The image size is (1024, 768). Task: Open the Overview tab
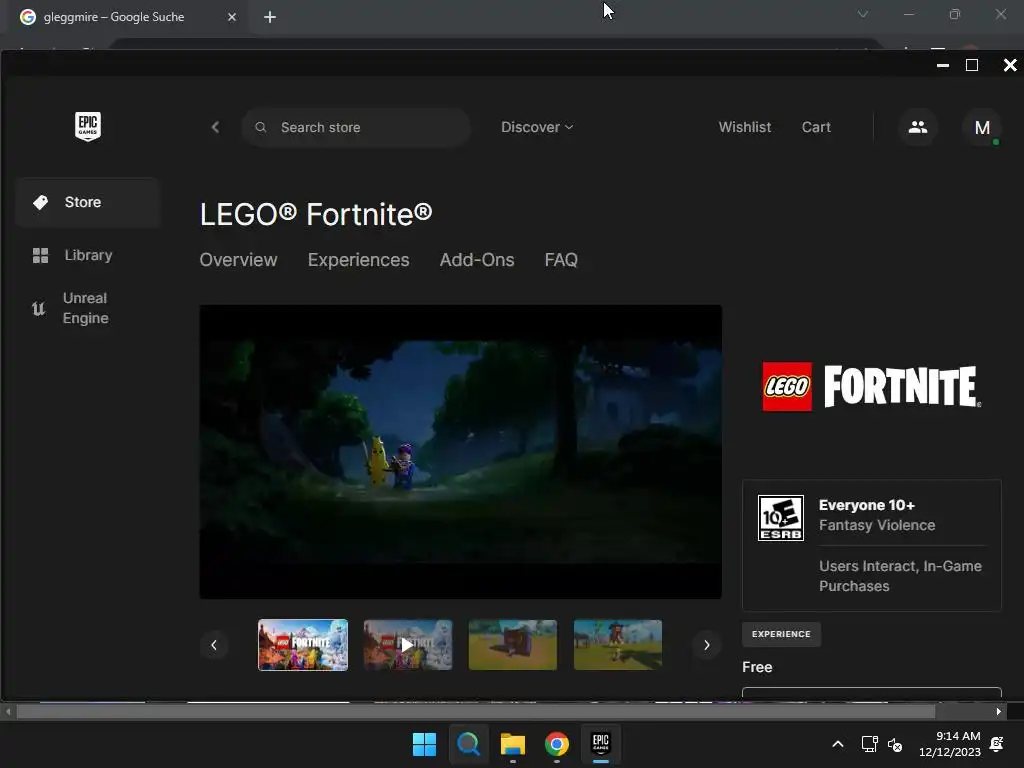(238, 260)
